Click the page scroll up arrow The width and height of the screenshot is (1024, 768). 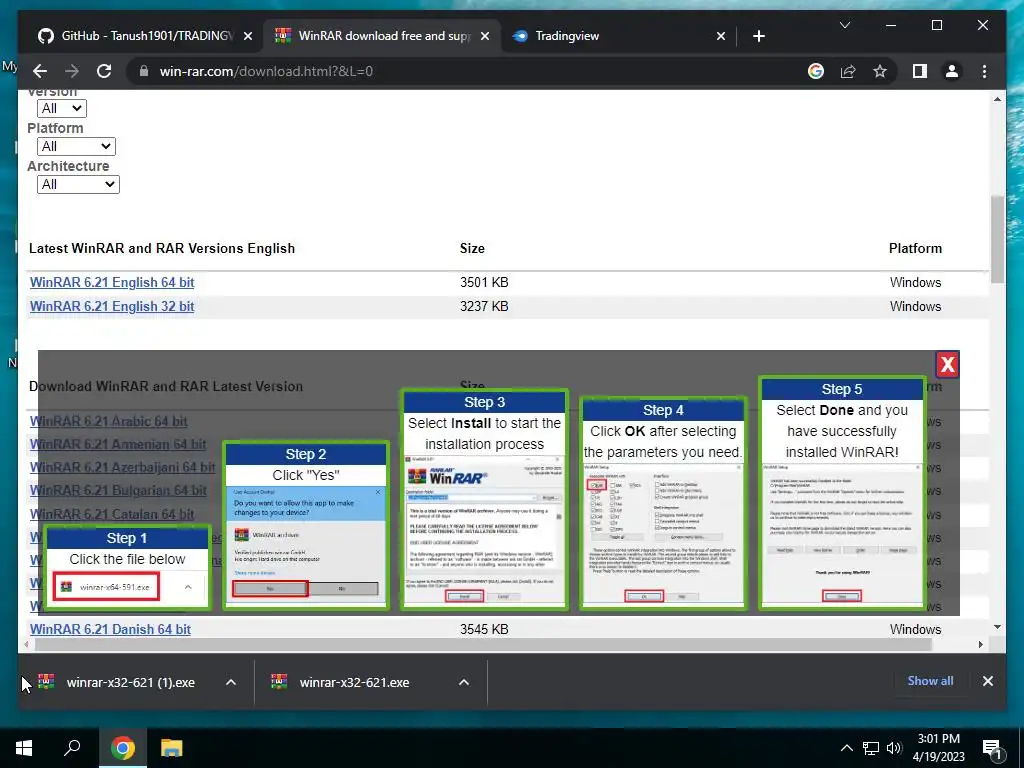[997, 99]
